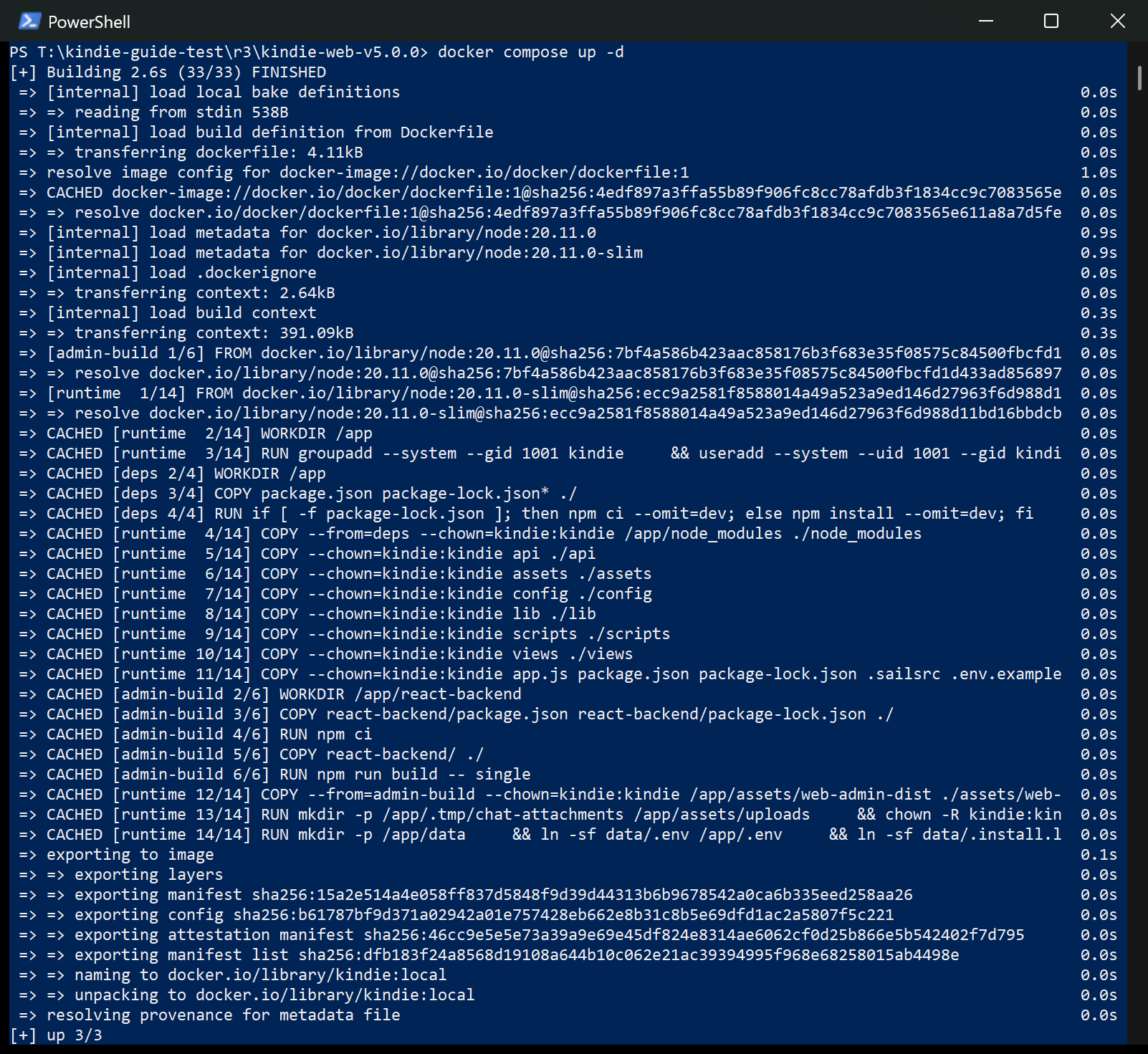Maximize the PowerShell window
Screen dimensions: 1148x1054
tap(1051, 21)
